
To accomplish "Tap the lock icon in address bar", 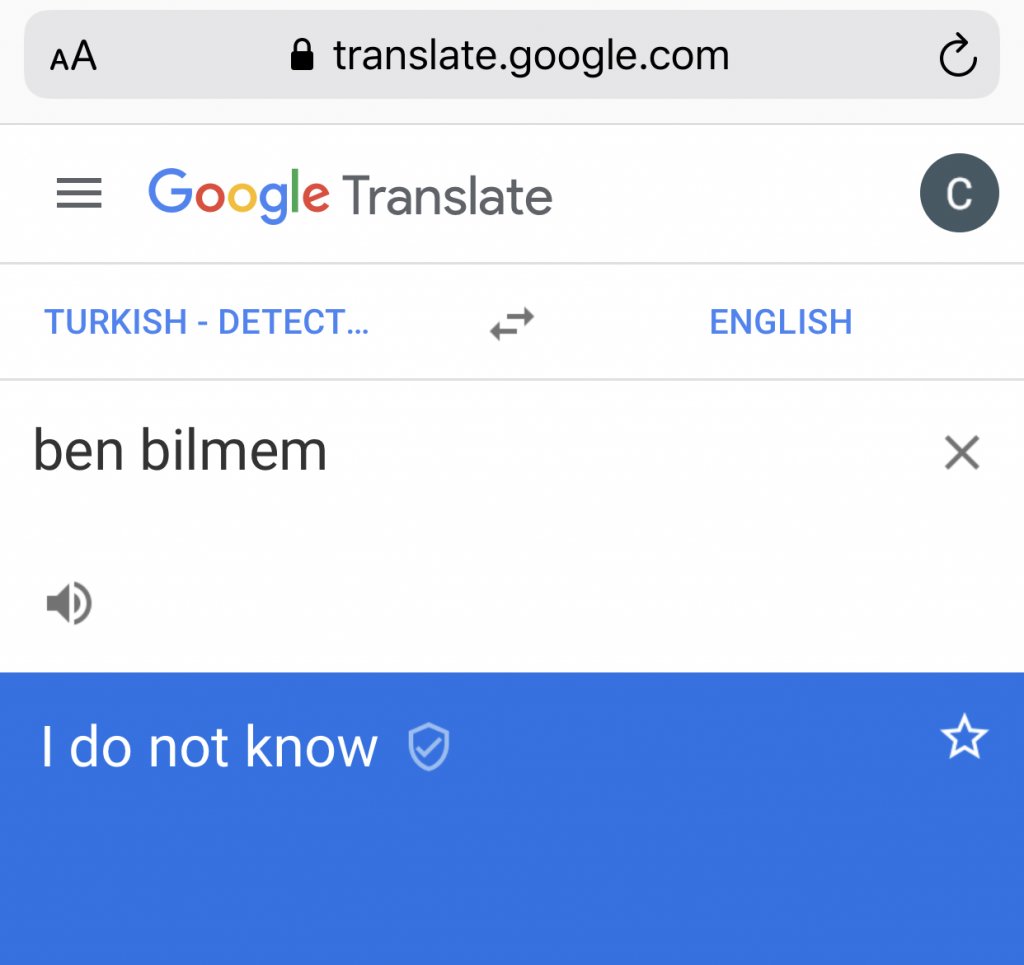I will pos(301,56).
